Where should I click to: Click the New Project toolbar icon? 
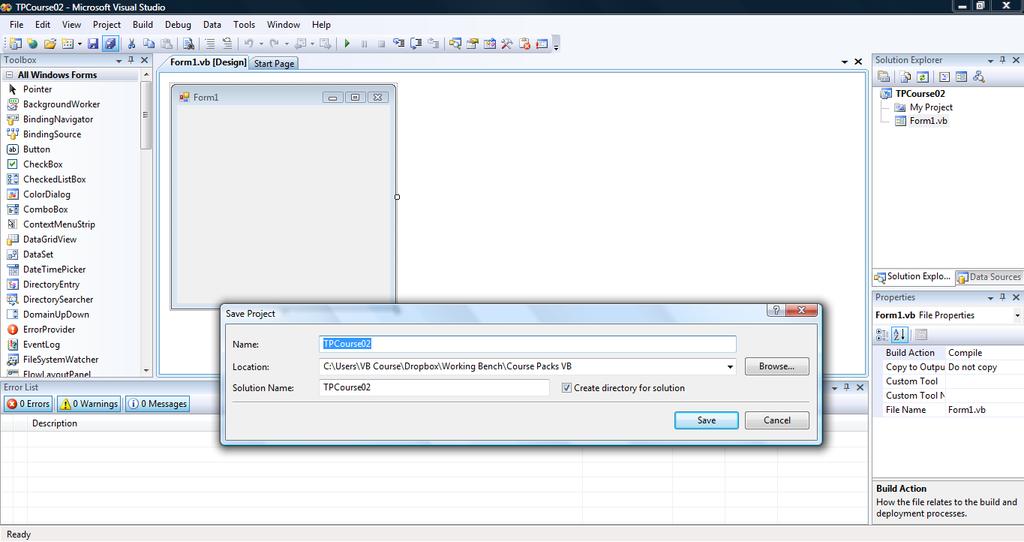click(15, 44)
